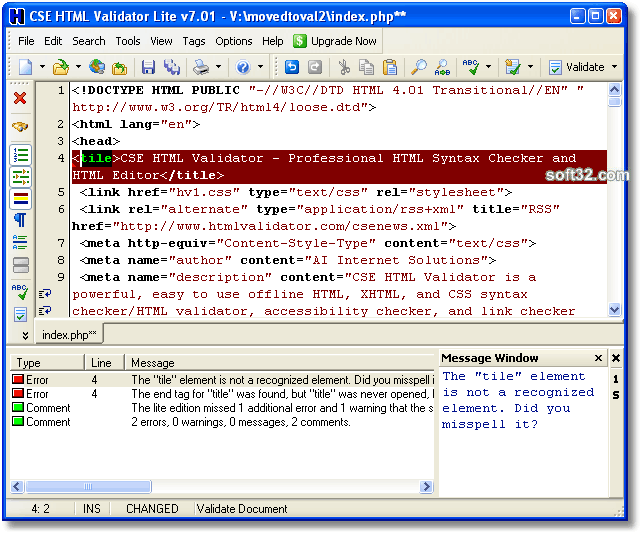Sort results by Type column header

(x=47, y=363)
